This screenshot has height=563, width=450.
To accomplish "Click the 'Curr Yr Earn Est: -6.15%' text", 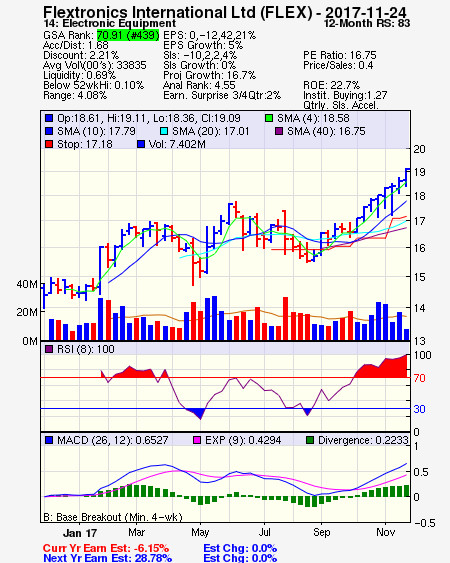I will (106, 548).
